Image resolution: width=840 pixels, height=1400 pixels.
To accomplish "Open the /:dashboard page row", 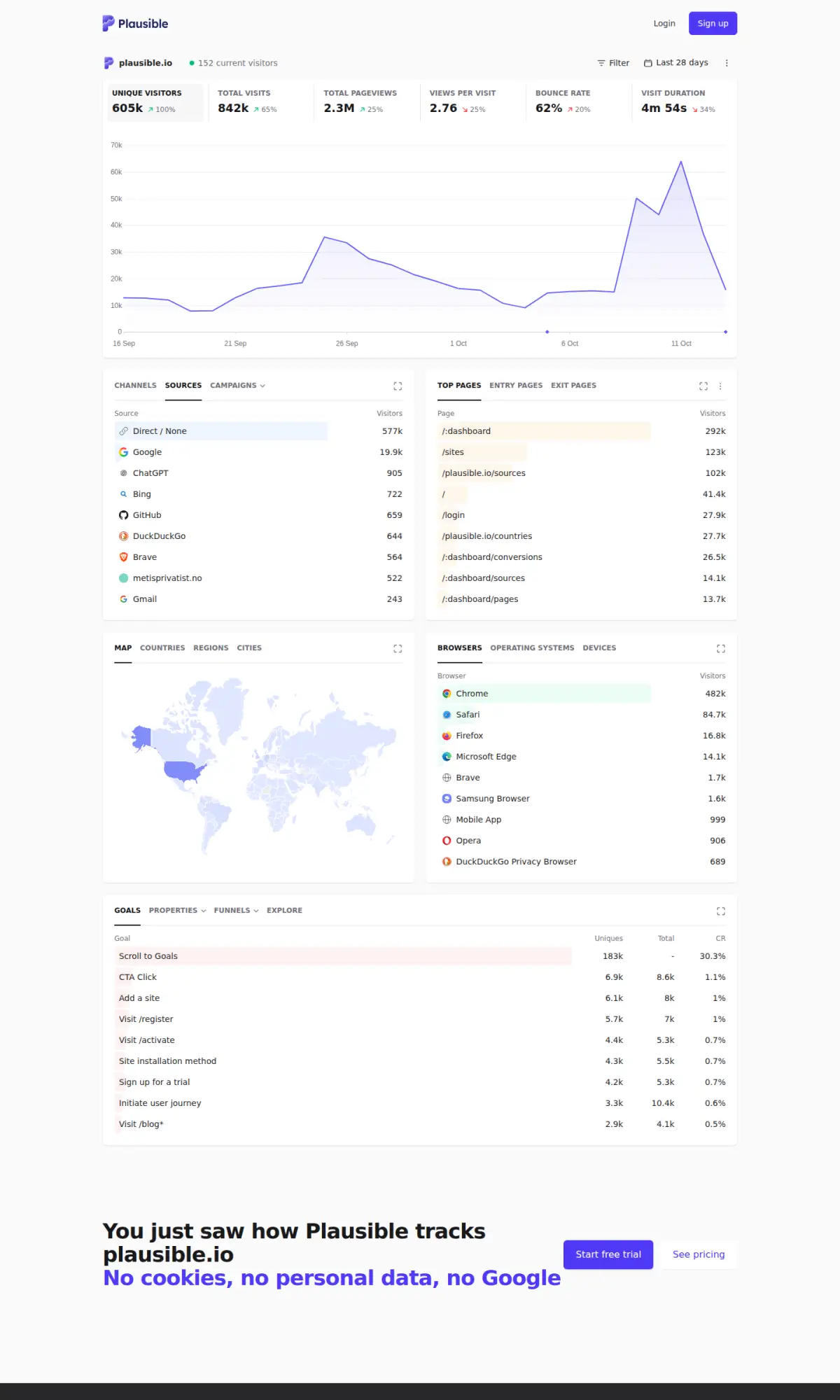I will pyautogui.click(x=582, y=431).
